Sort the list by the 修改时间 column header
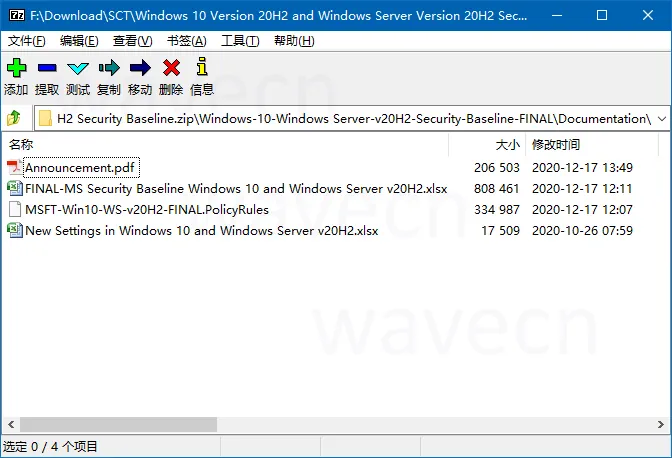Screen dimensions: 672x458 pyautogui.click(x=592, y=145)
